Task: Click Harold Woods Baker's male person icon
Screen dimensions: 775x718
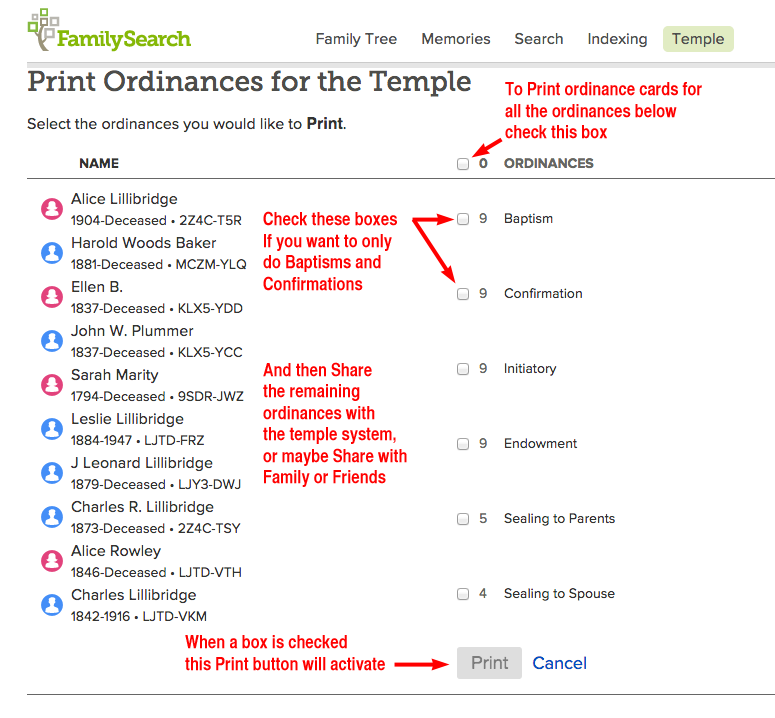Action: [52, 253]
